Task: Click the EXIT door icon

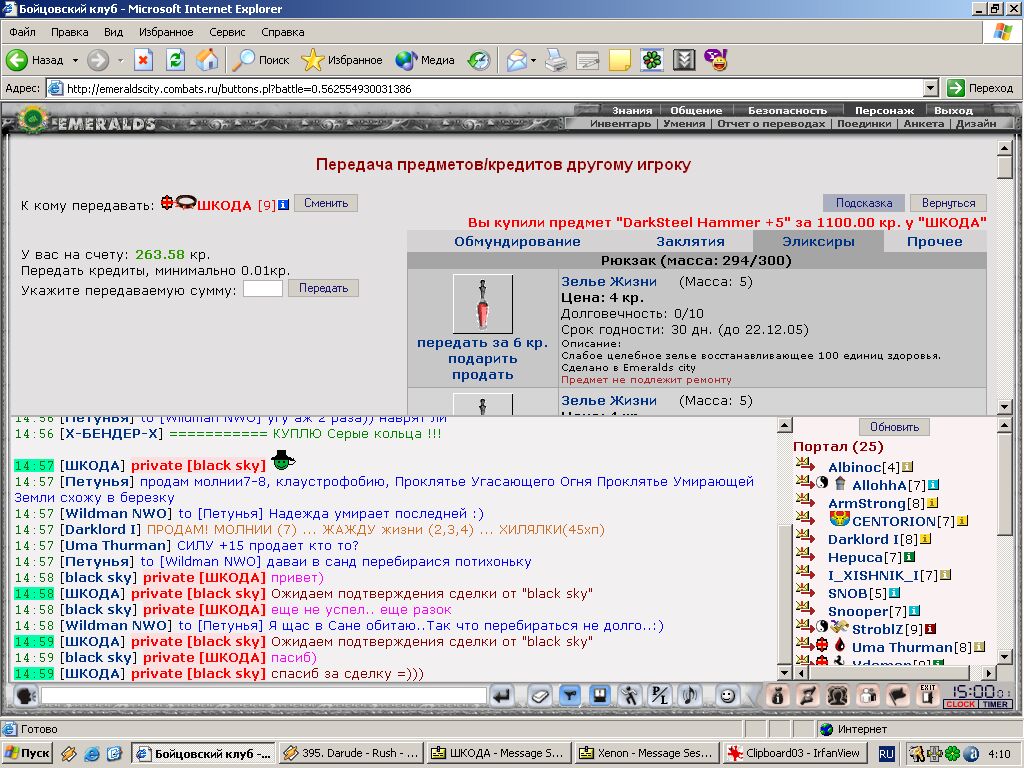Action: (927, 695)
